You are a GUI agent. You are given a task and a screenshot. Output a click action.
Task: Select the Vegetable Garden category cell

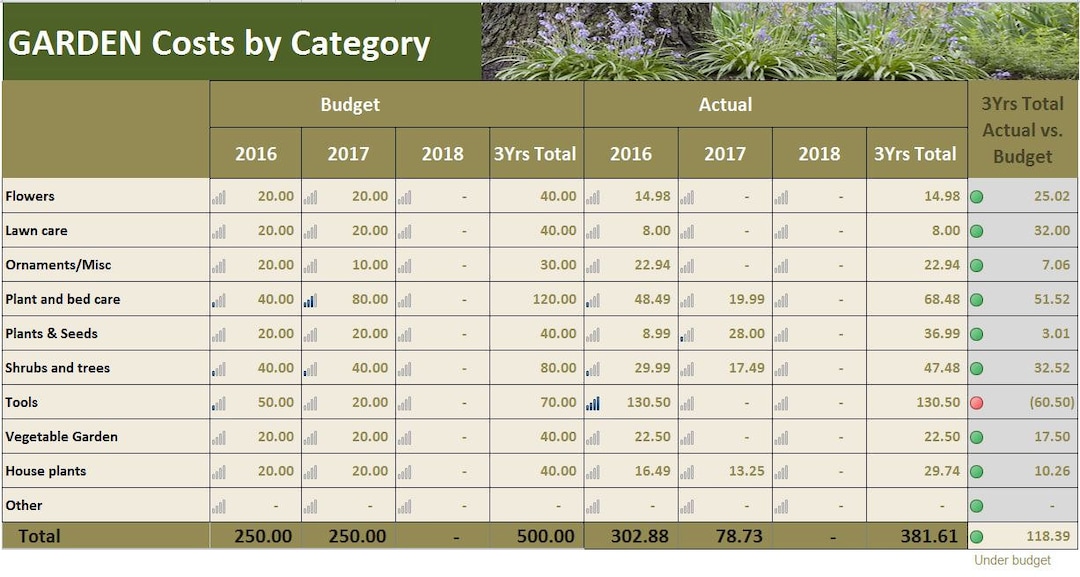pyautogui.click(x=106, y=437)
